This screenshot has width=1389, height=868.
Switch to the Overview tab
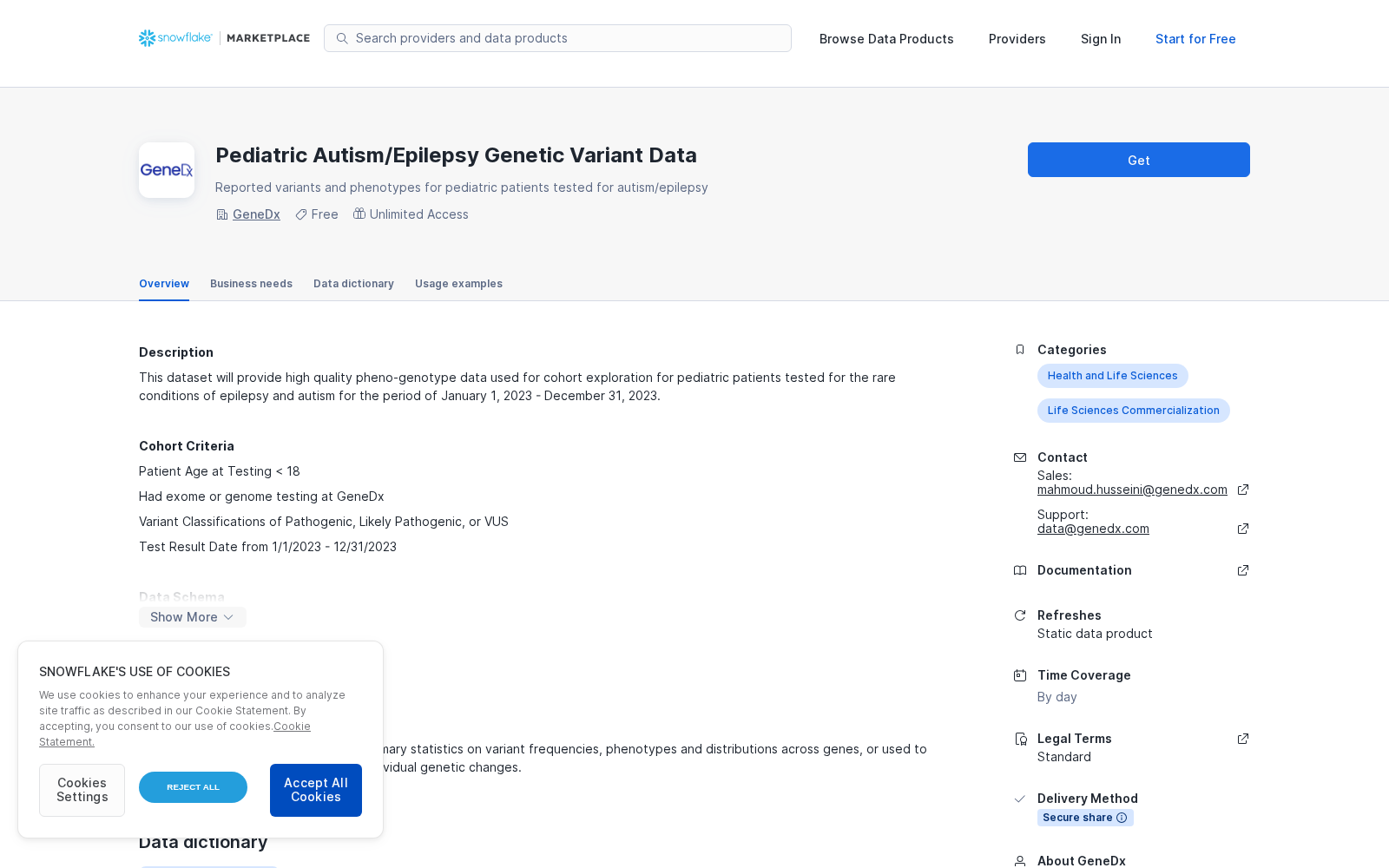click(164, 284)
